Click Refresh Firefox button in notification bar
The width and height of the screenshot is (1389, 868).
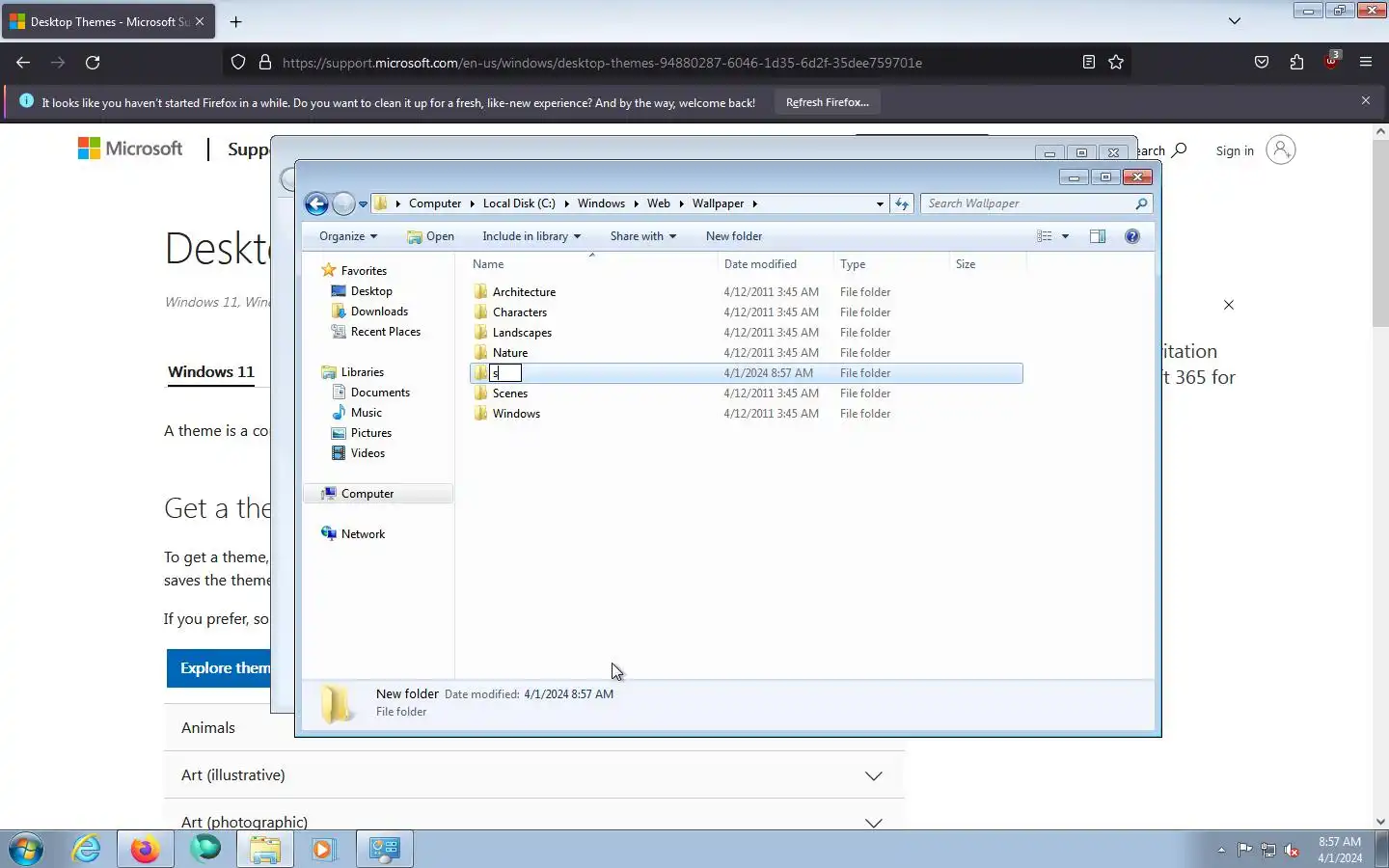828,102
